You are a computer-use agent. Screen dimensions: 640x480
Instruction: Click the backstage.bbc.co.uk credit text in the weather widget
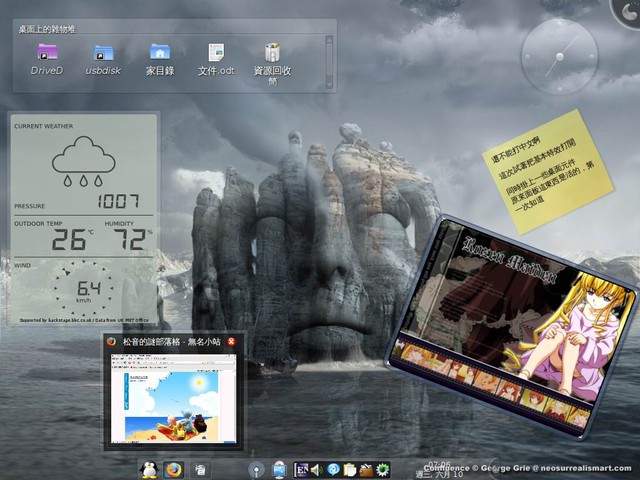pos(84,320)
